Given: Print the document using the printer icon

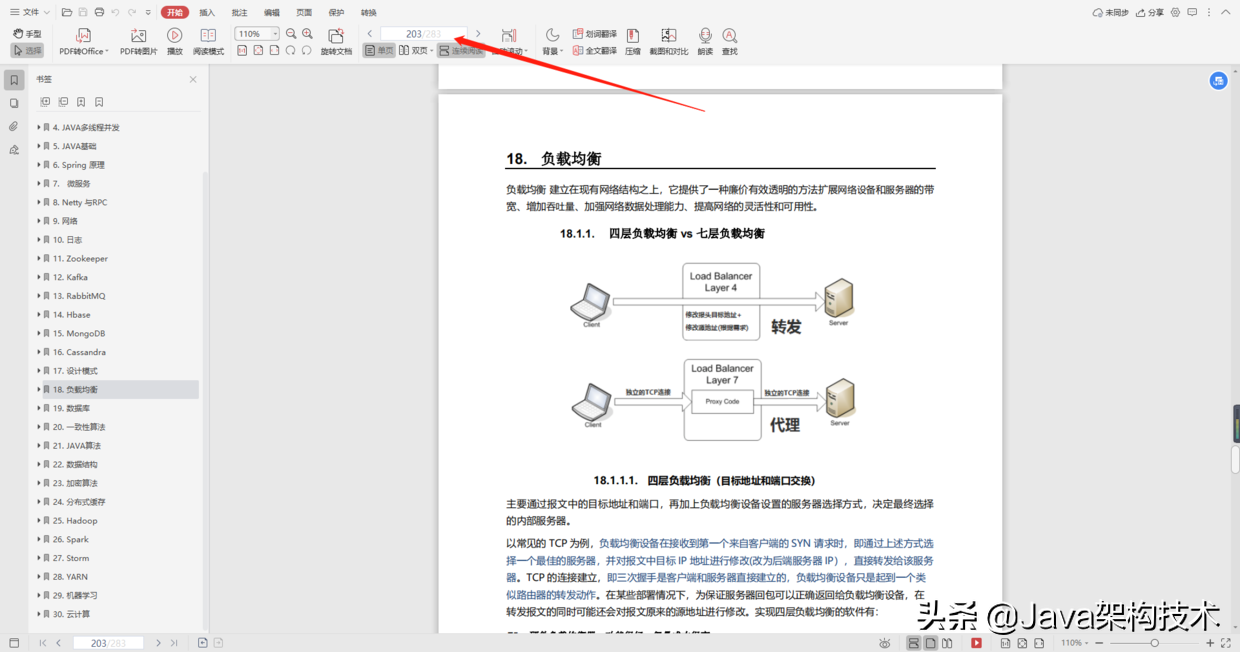Looking at the screenshot, I should click(x=99, y=12).
